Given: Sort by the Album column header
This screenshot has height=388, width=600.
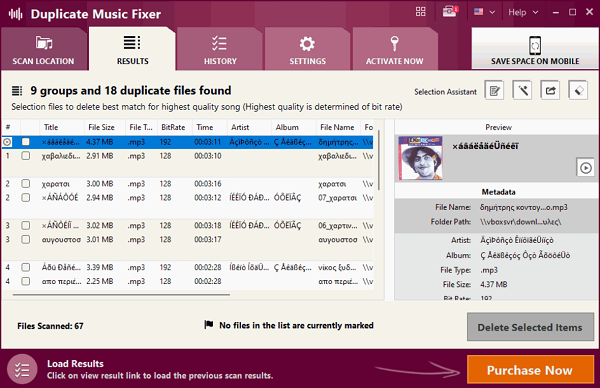Looking at the screenshot, I should pos(293,127).
